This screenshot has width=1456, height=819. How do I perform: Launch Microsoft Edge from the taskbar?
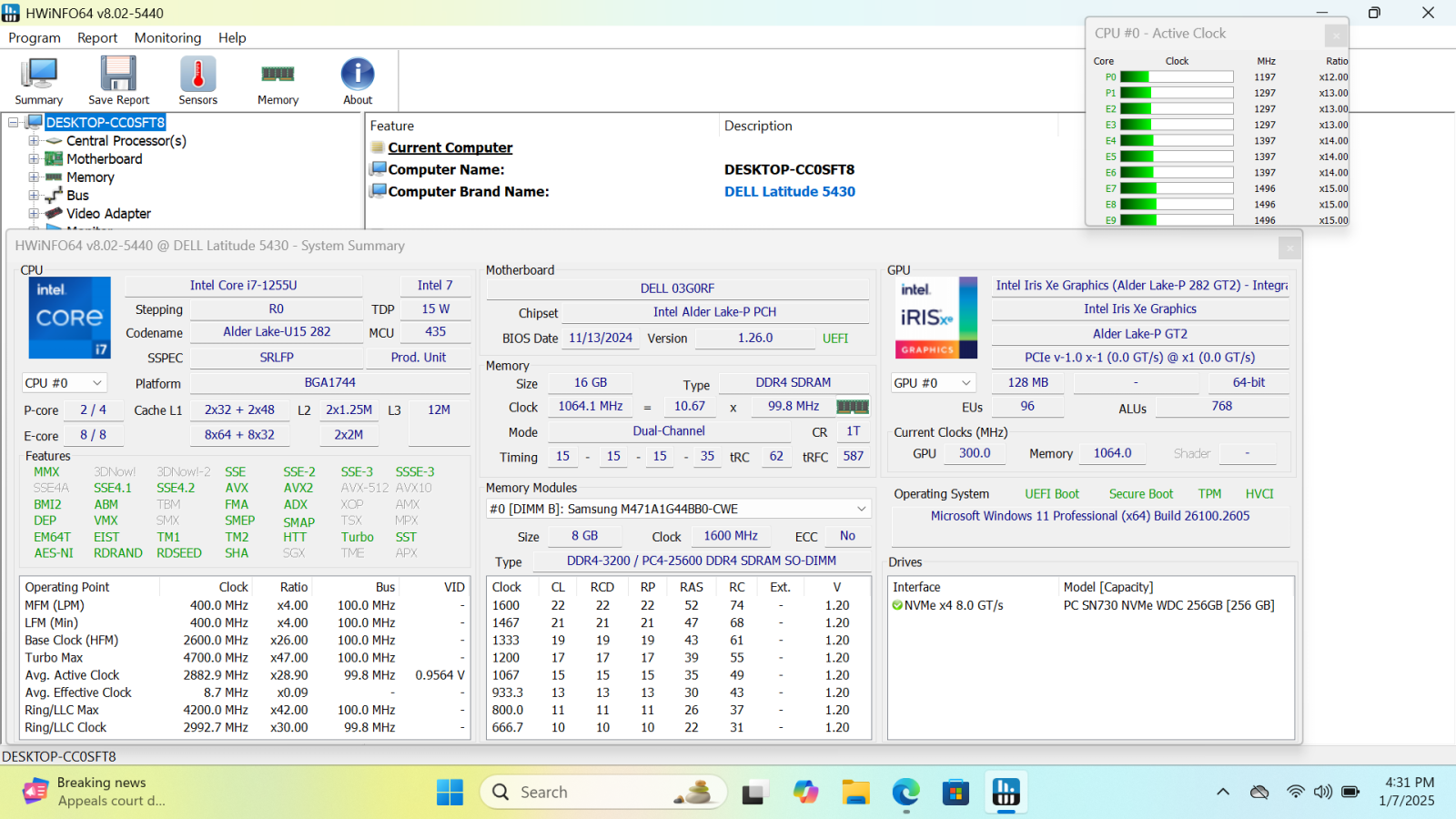coord(905,793)
